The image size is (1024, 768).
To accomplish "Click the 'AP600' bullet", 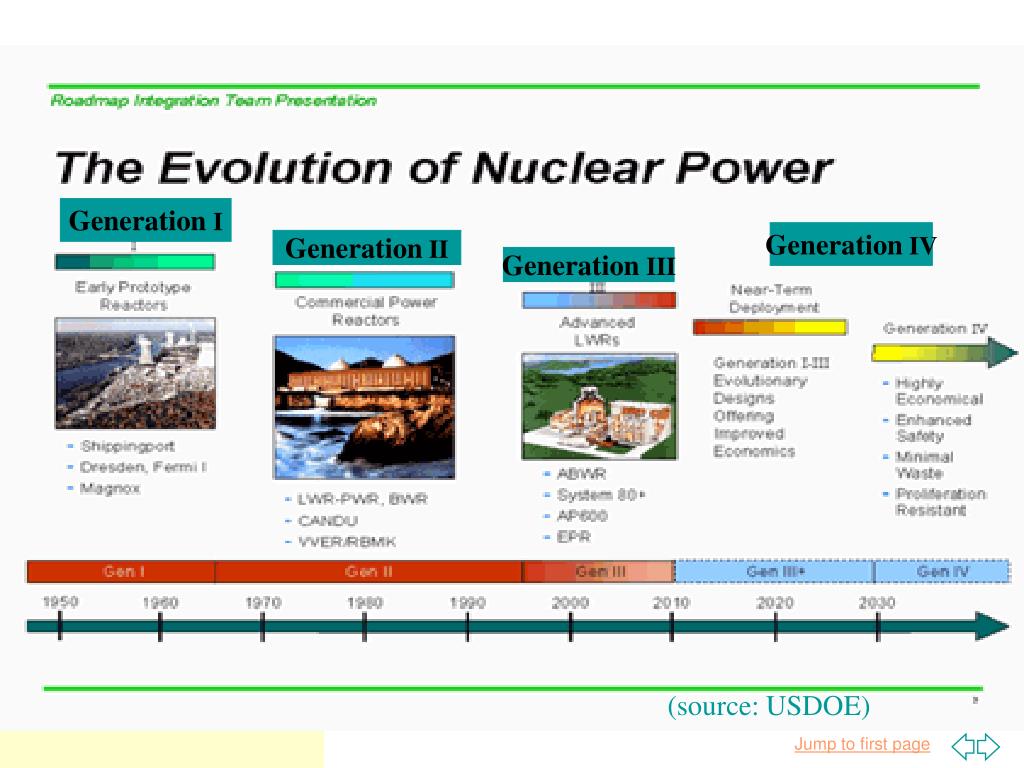I will (x=576, y=515).
